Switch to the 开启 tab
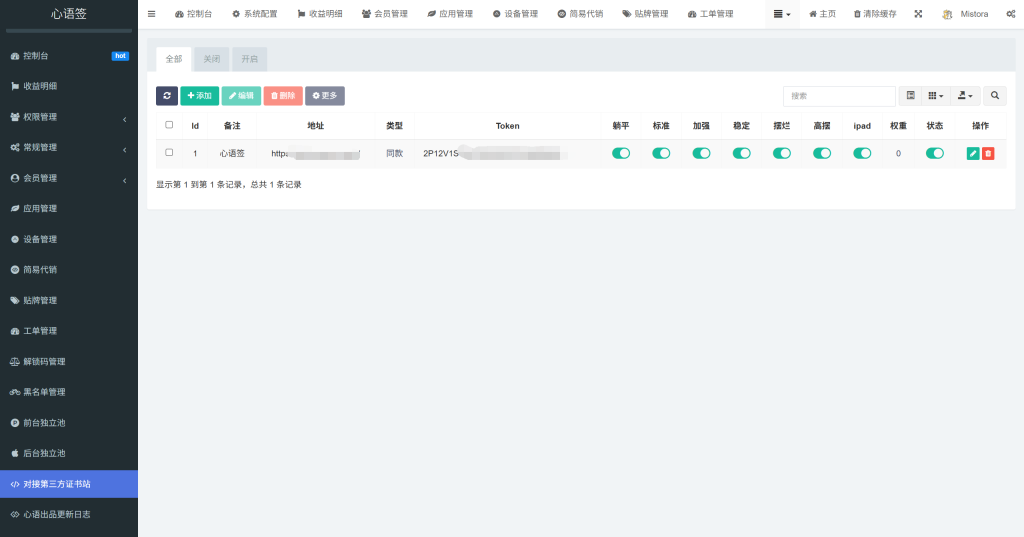This screenshot has width=1024, height=537. 249,59
